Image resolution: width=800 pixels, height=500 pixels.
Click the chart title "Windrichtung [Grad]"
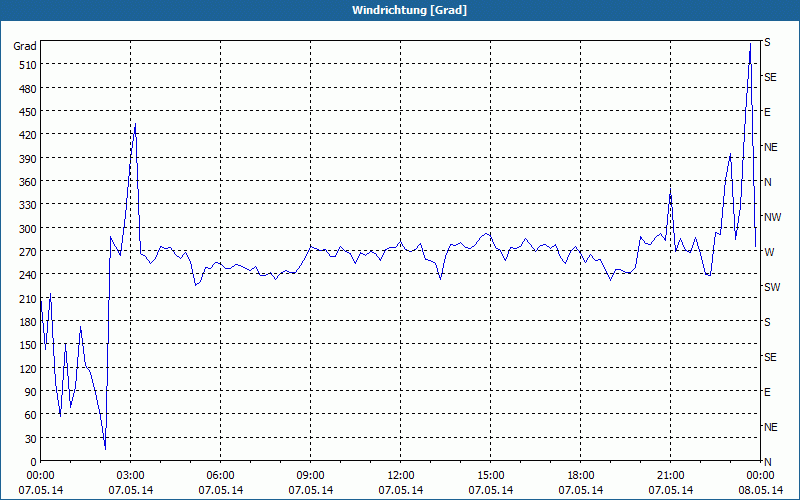point(409,10)
